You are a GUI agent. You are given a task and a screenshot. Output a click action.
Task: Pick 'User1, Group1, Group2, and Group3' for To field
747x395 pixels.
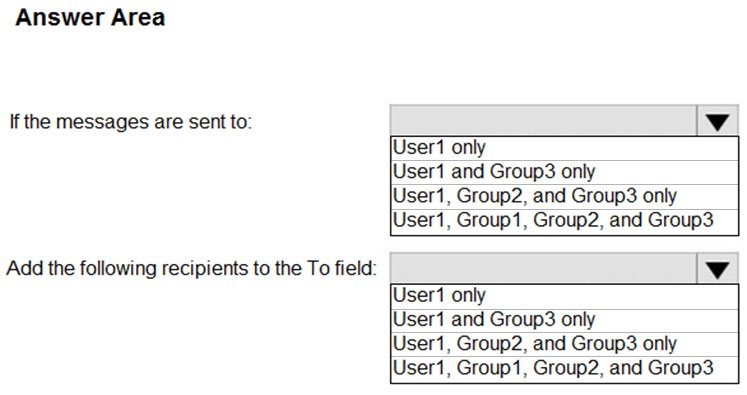pyautogui.click(x=565, y=369)
